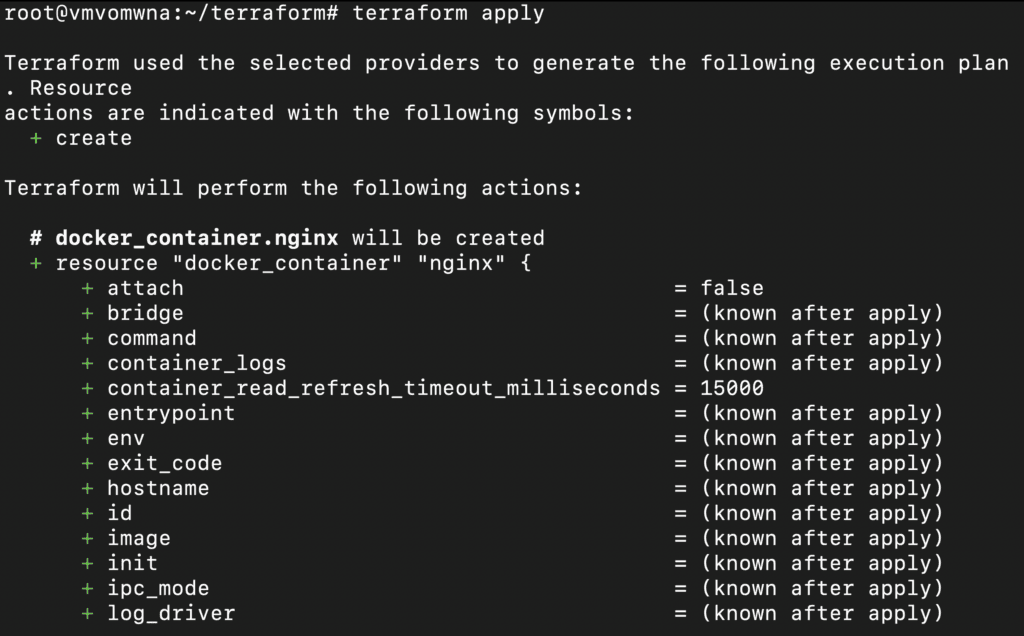Screen dimensions: 1024x636
Task: Click the bold docker_container.nginx heading
Action: click(196, 238)
